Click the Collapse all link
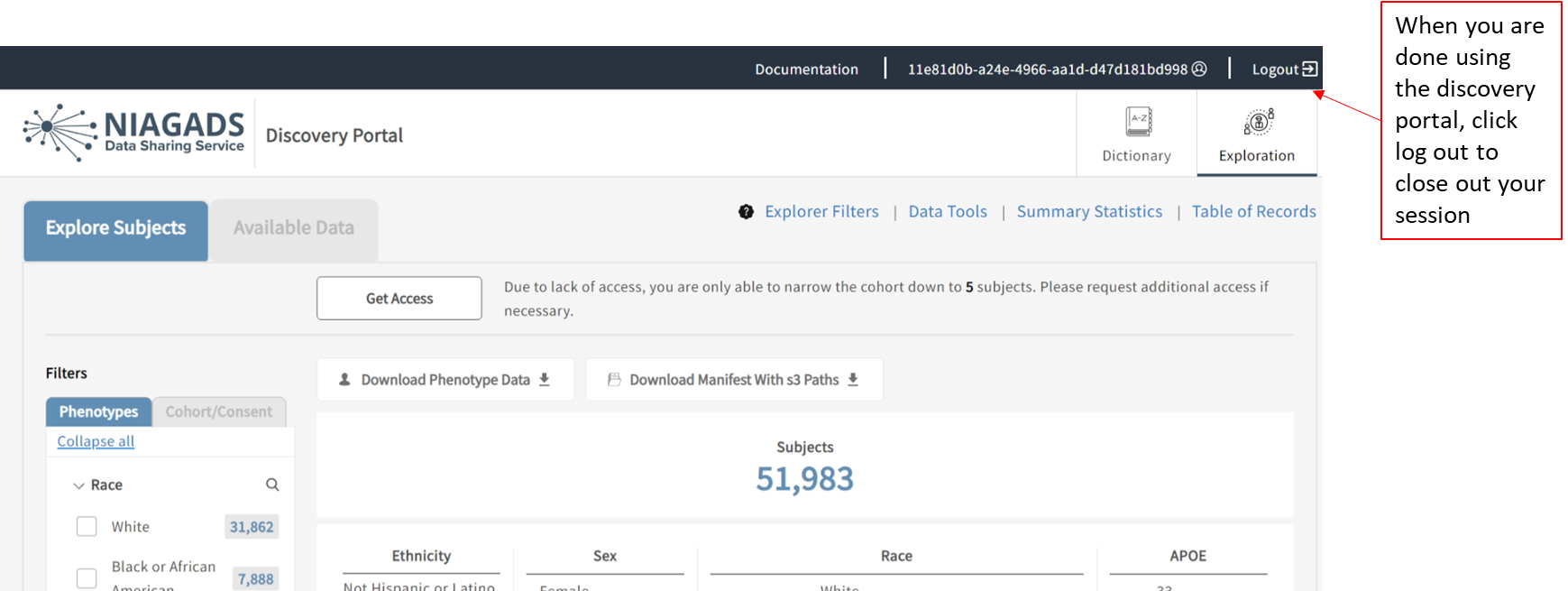This screenshot has width=1568, height=591. [x=96, y=441]
